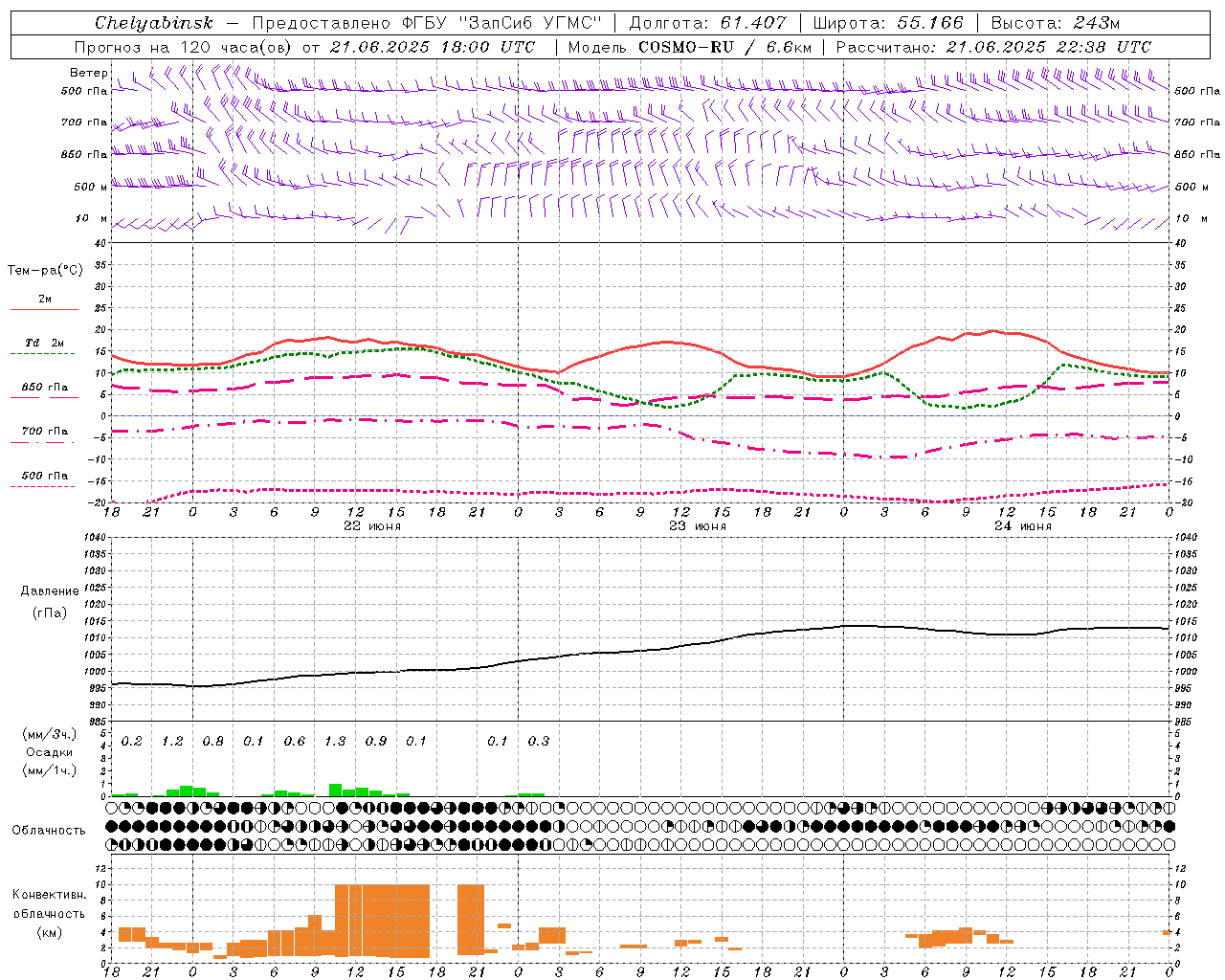Select the Высота: 243м elevation label

[x=1056, y=23]
